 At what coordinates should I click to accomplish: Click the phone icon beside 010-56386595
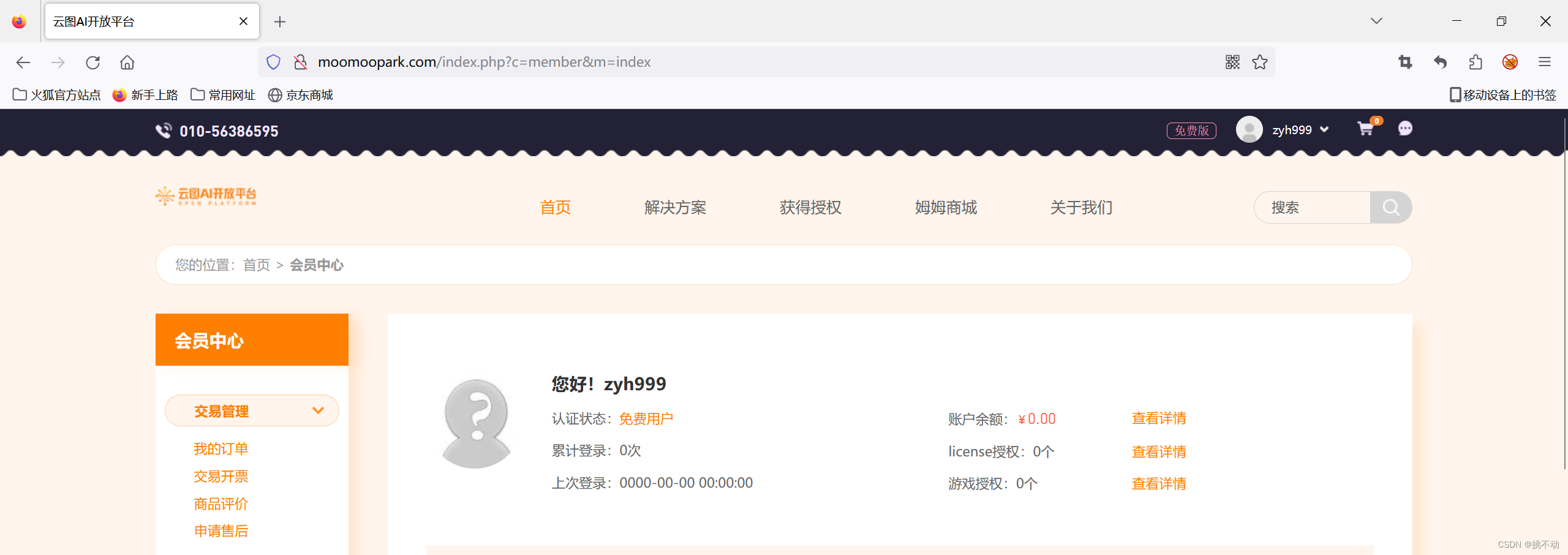point(164,130)
